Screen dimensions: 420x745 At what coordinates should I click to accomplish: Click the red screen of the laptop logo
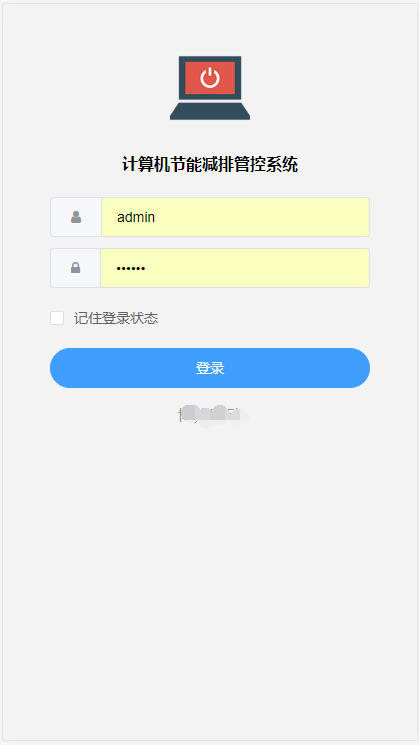tap(210, 78)
